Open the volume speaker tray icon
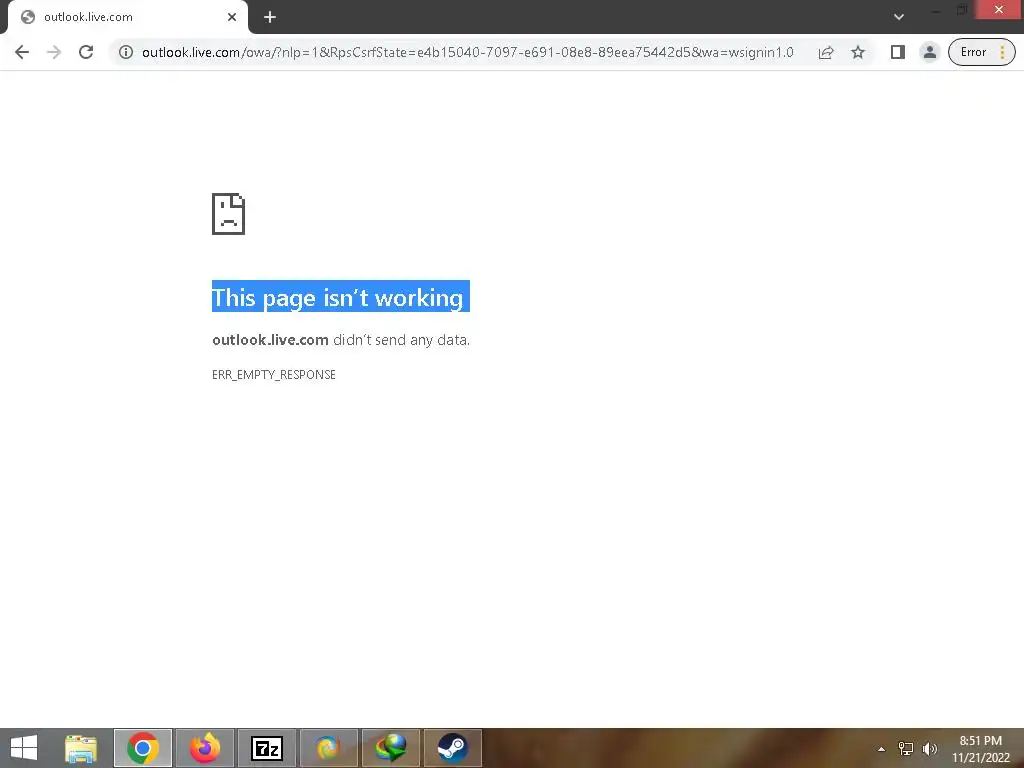The image size is (1024, 768). coord(929,749)
